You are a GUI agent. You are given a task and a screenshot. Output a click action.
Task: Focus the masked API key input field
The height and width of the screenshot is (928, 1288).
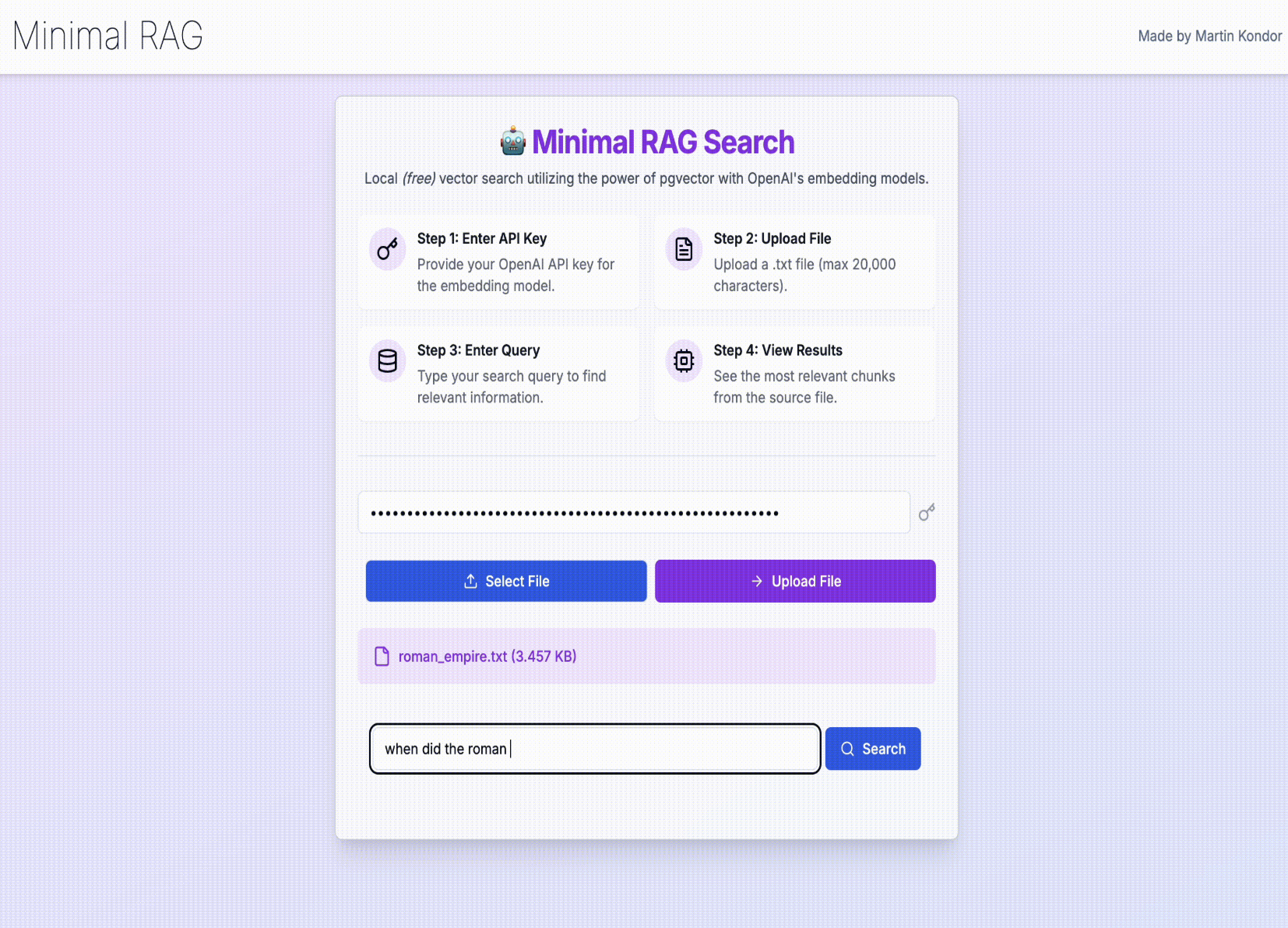[x=634, y=512]
